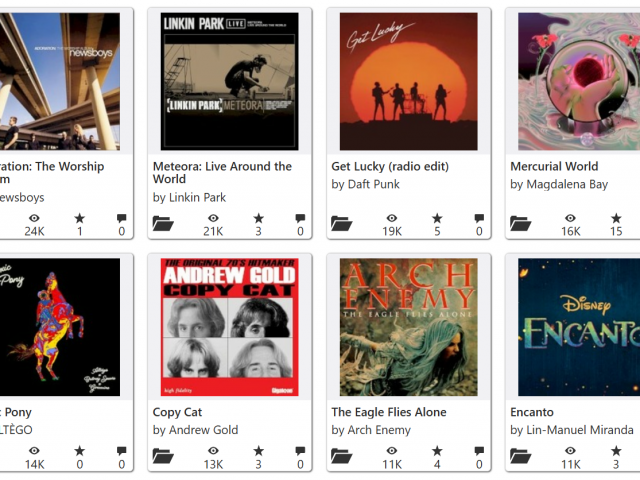Image resolution: width=640 pixels, height=480 pixels.
Task: Open artist link by Magdalena Bay
Action: click(x=559, y=184)
